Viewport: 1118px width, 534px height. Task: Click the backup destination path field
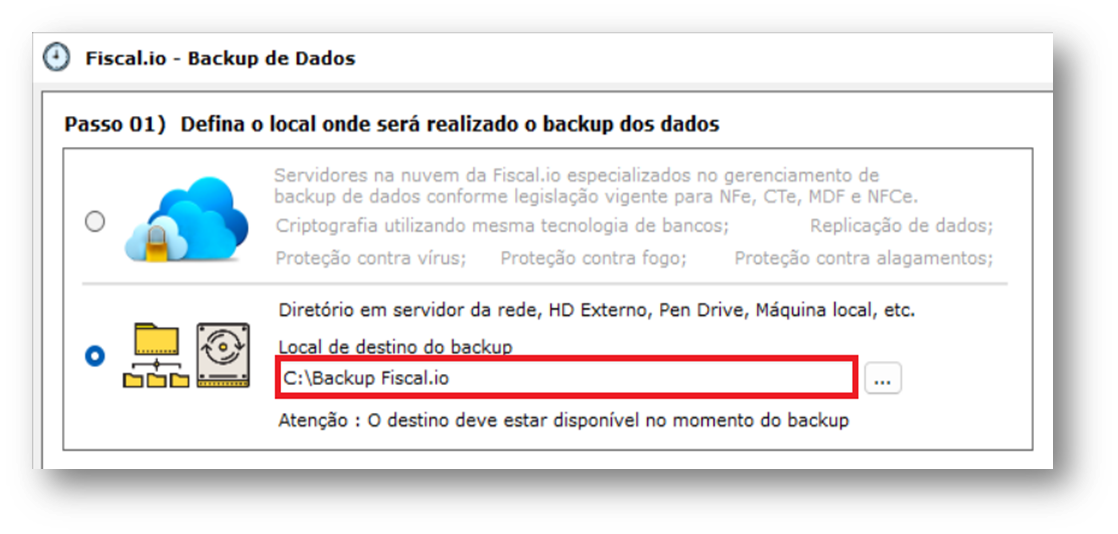click(x=567, y=379)
